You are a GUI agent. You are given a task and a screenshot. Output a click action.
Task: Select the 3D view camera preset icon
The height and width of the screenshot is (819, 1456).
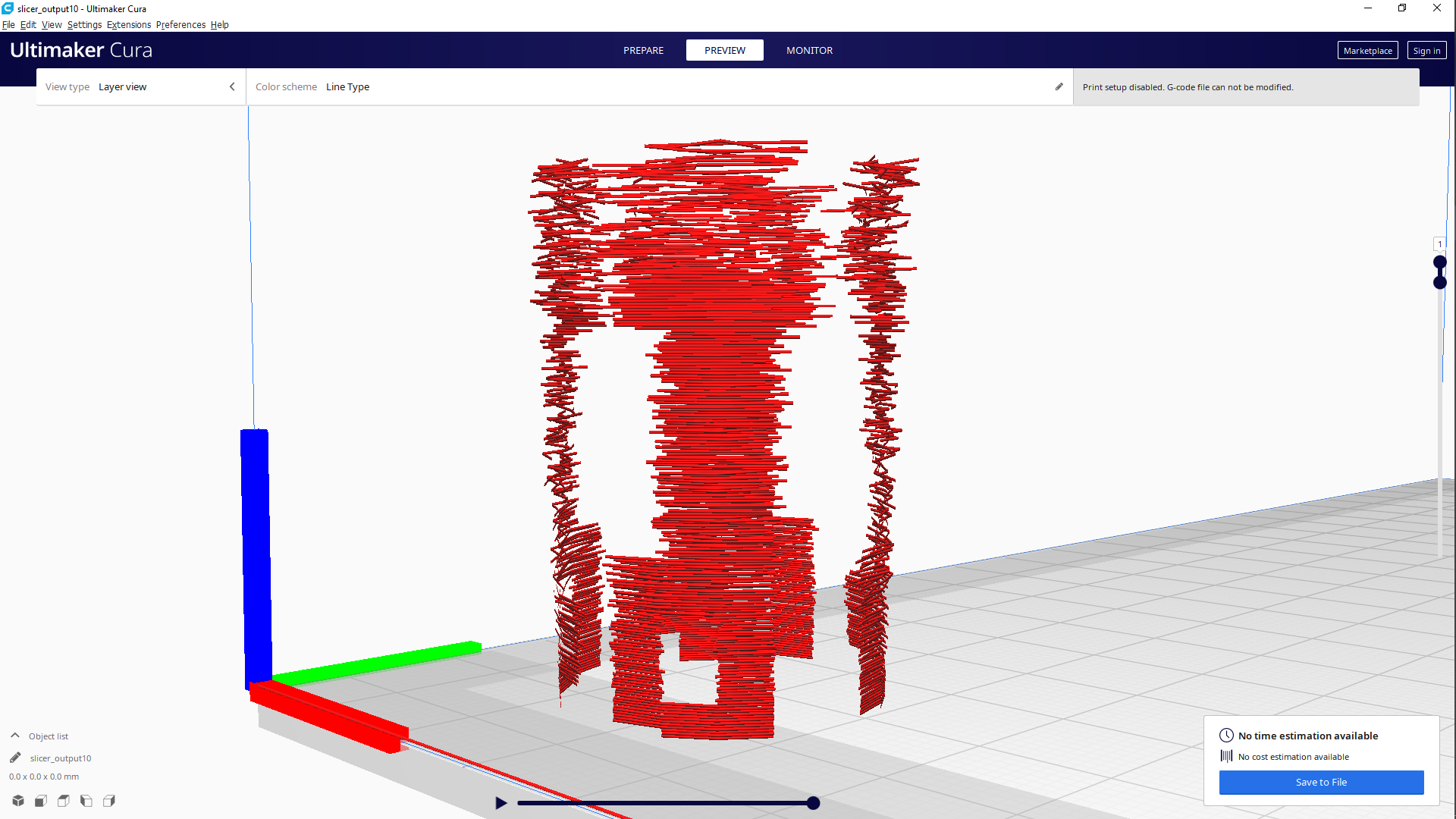(x=17, y=801)
